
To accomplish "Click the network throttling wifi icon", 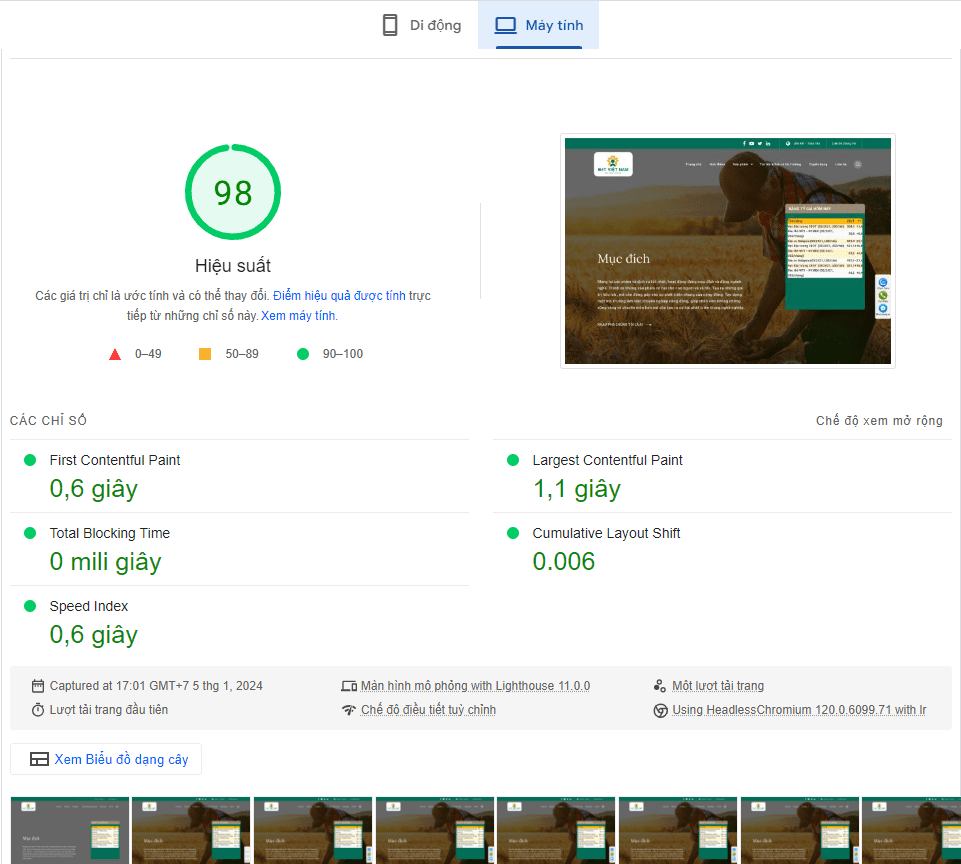I will coord(349,710).
